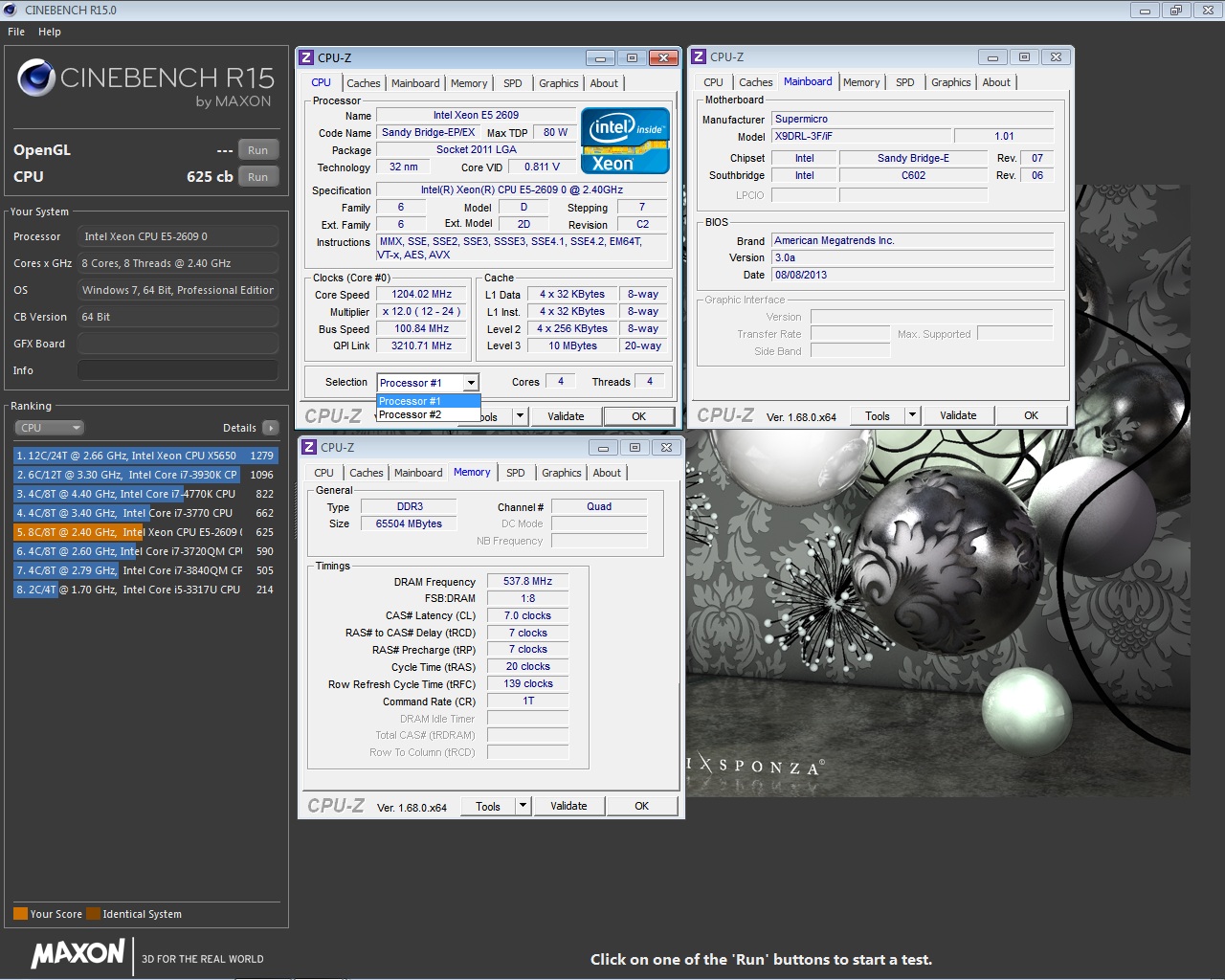Switch to Mainboard tab in Memory CPU-Z window
Screen dimensions: 1225x980
click(x=418, y=473)
